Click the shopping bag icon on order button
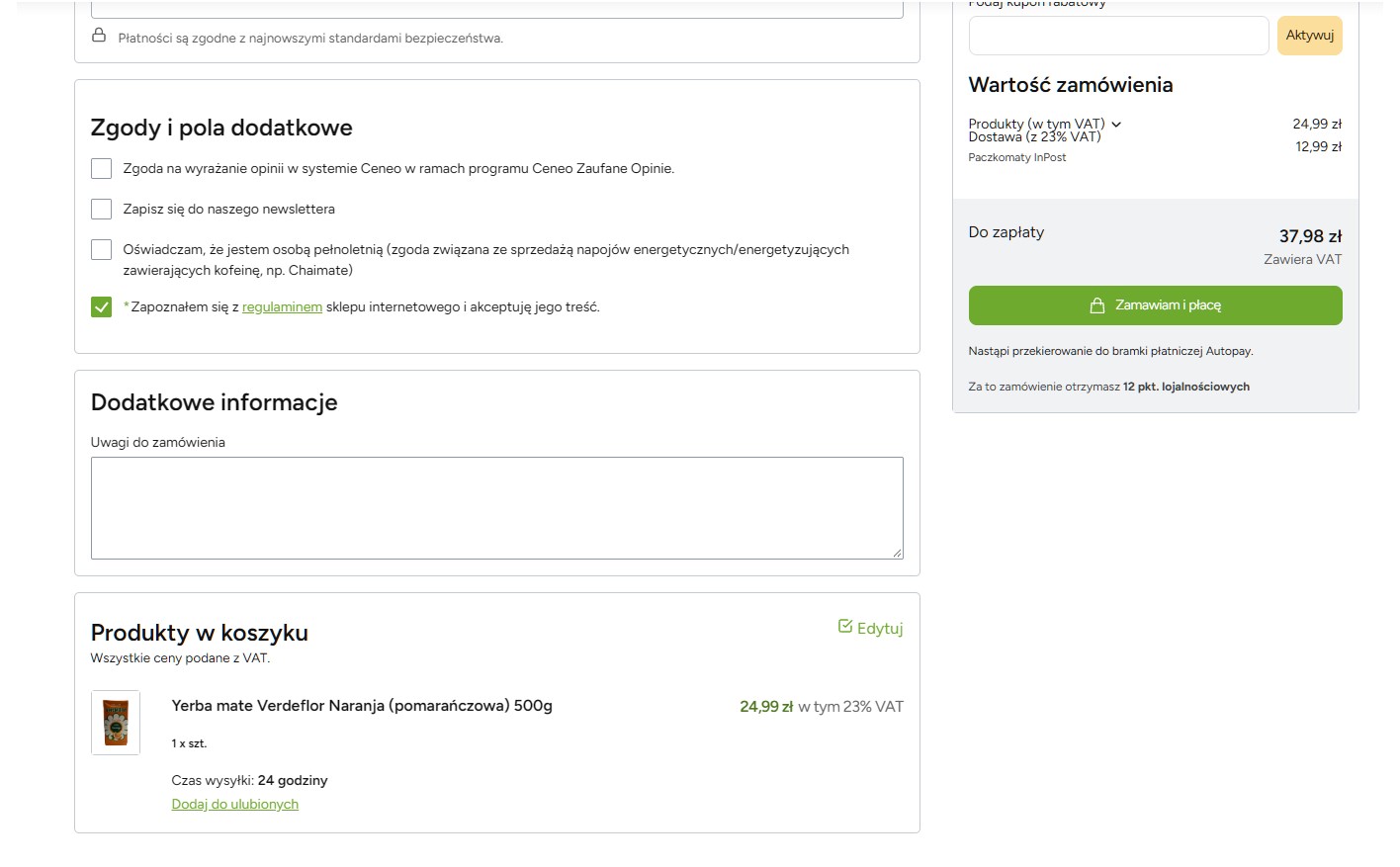Image resolution: width=1400 pixels, height=867 pixels. [1096, 305]
